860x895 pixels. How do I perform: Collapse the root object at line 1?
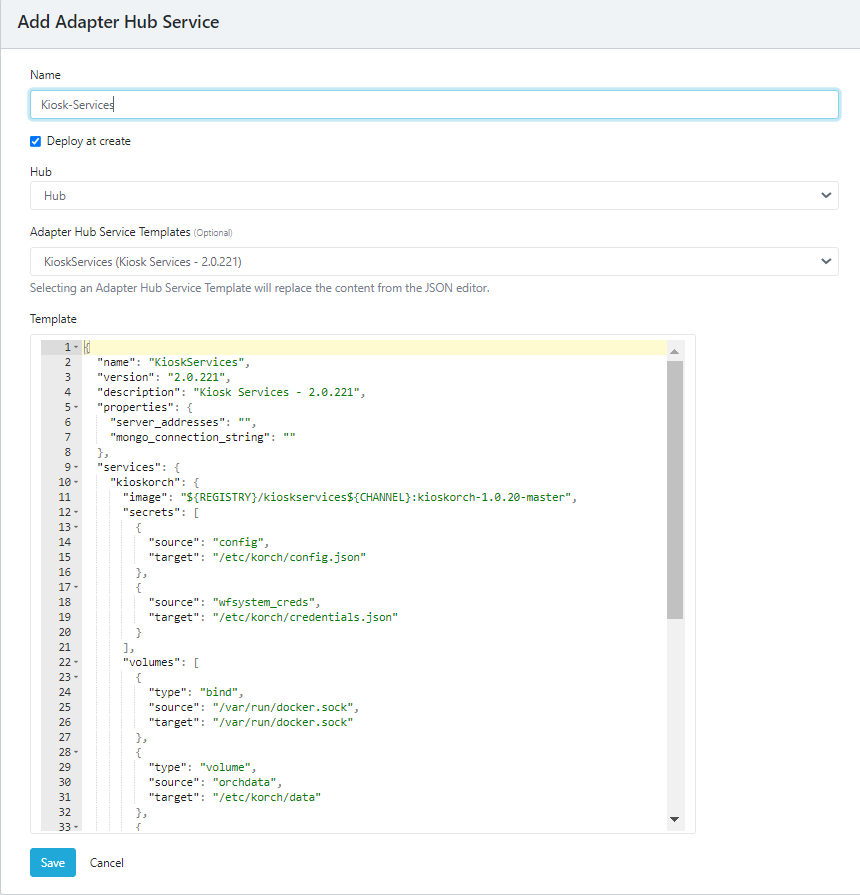click(x=76, y=347)
